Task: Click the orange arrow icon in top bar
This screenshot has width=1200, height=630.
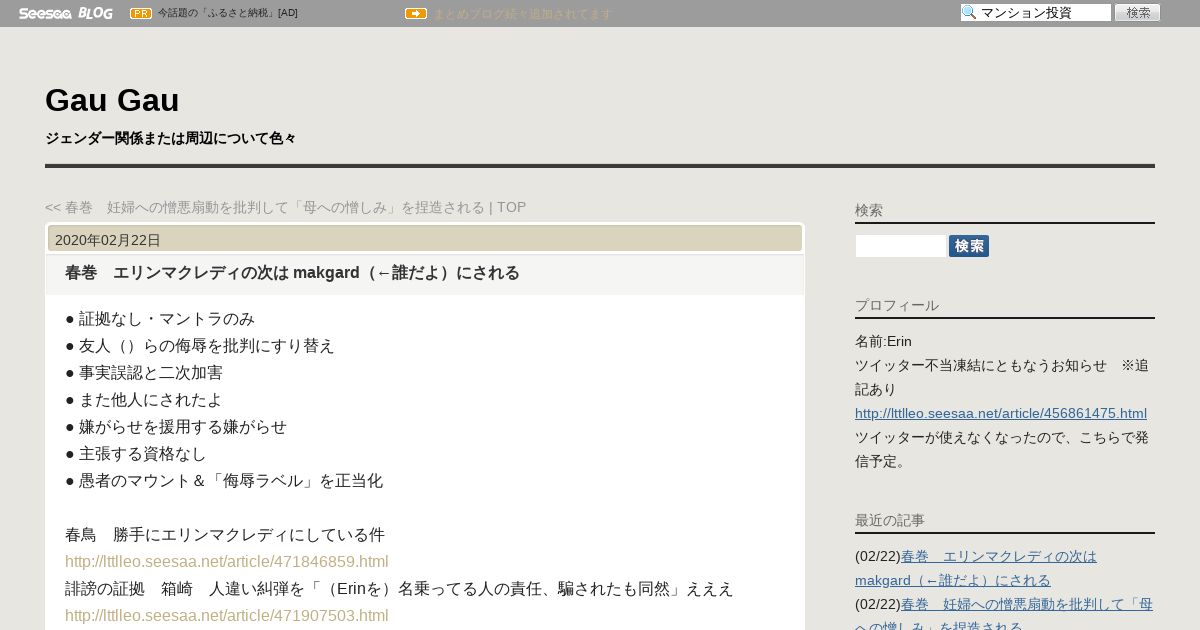Action: (x=416, y=13)
